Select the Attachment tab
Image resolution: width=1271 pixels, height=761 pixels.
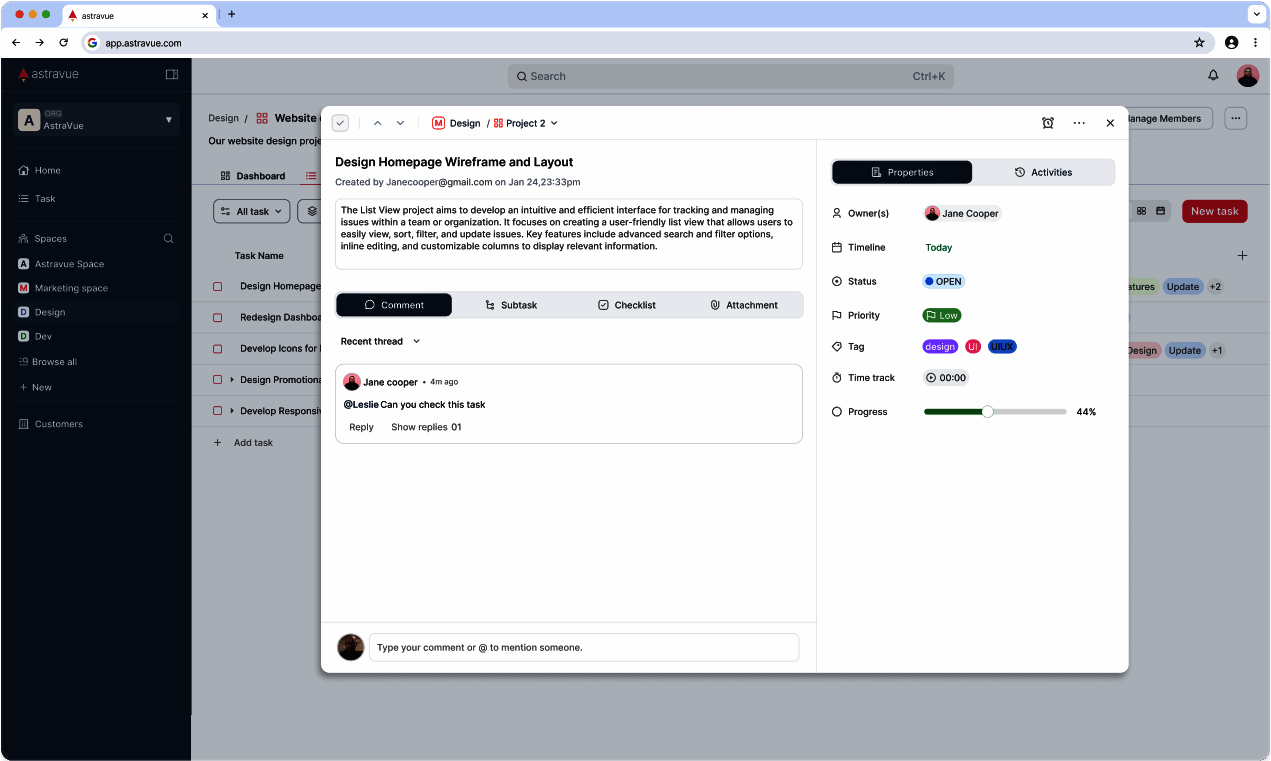click(744, 305)
